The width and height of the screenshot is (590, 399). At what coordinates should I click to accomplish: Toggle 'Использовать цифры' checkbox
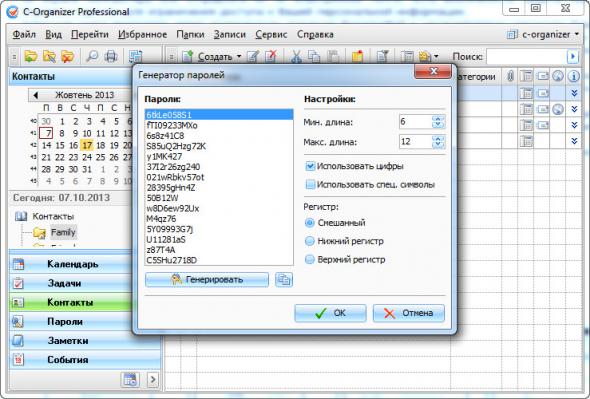click(310, 166)
